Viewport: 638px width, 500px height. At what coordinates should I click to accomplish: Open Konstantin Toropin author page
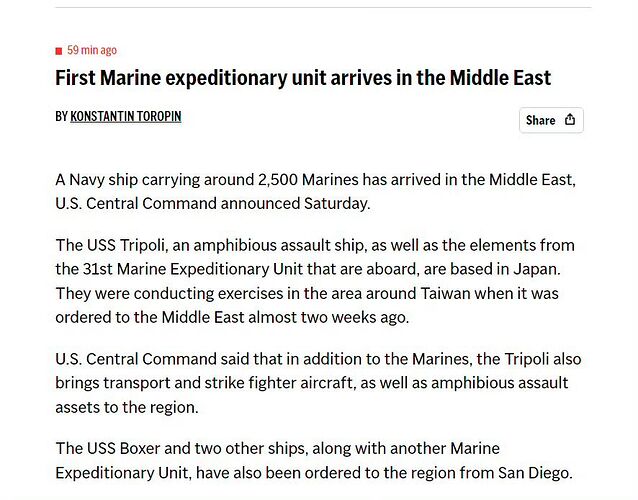point(126,117)
